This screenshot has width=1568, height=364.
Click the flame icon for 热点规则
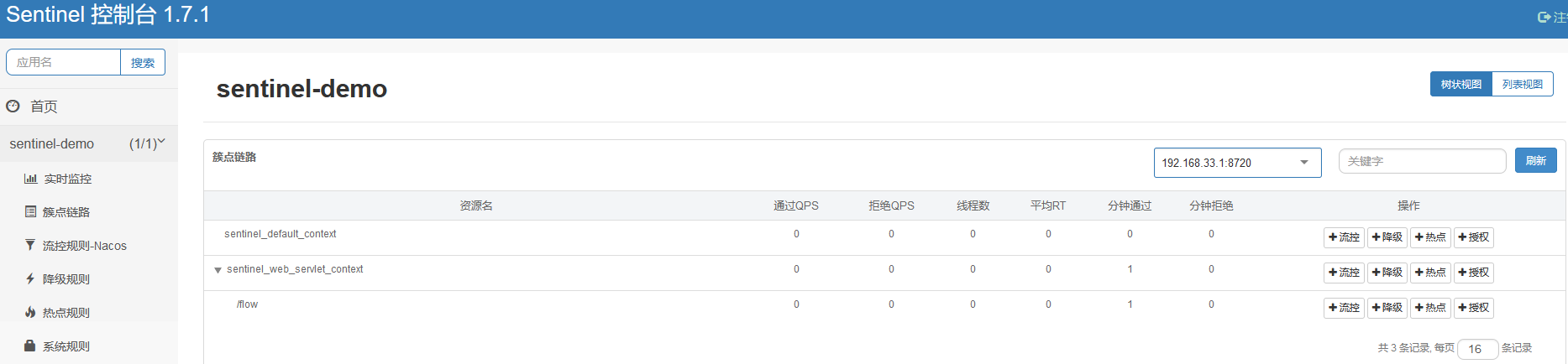(x=30, y=313)
